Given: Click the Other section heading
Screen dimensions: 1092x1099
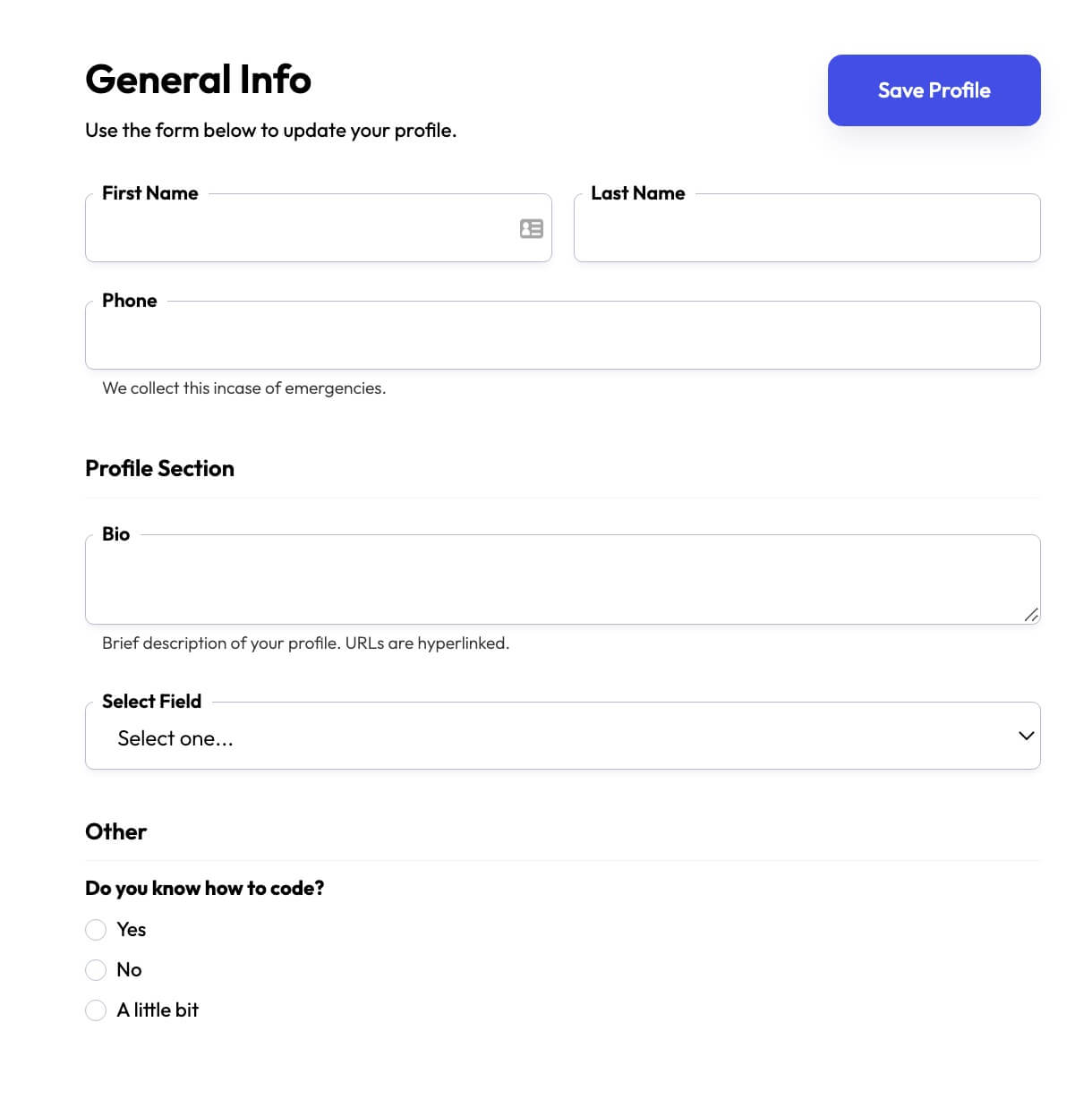Looking at the screenshot, I should point(115,831).
